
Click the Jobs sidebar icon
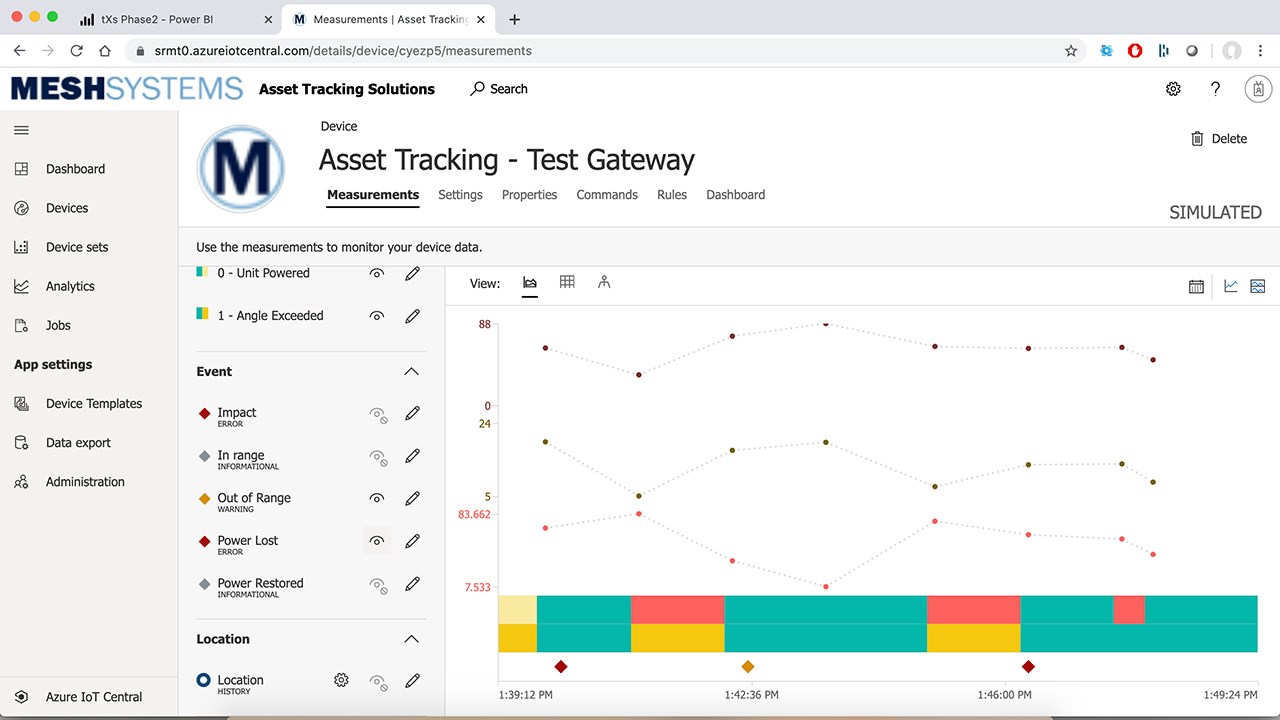pos(21,325)
